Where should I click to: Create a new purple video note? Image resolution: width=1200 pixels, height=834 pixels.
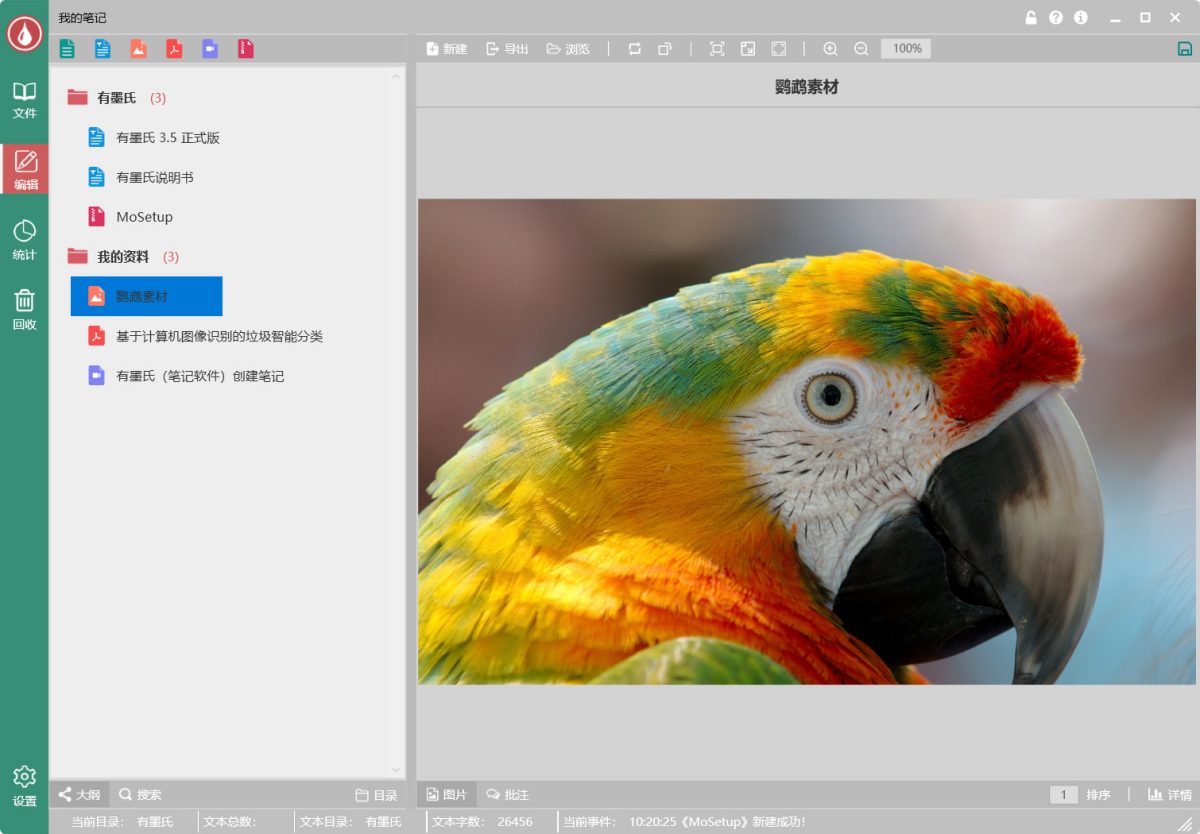210,48
